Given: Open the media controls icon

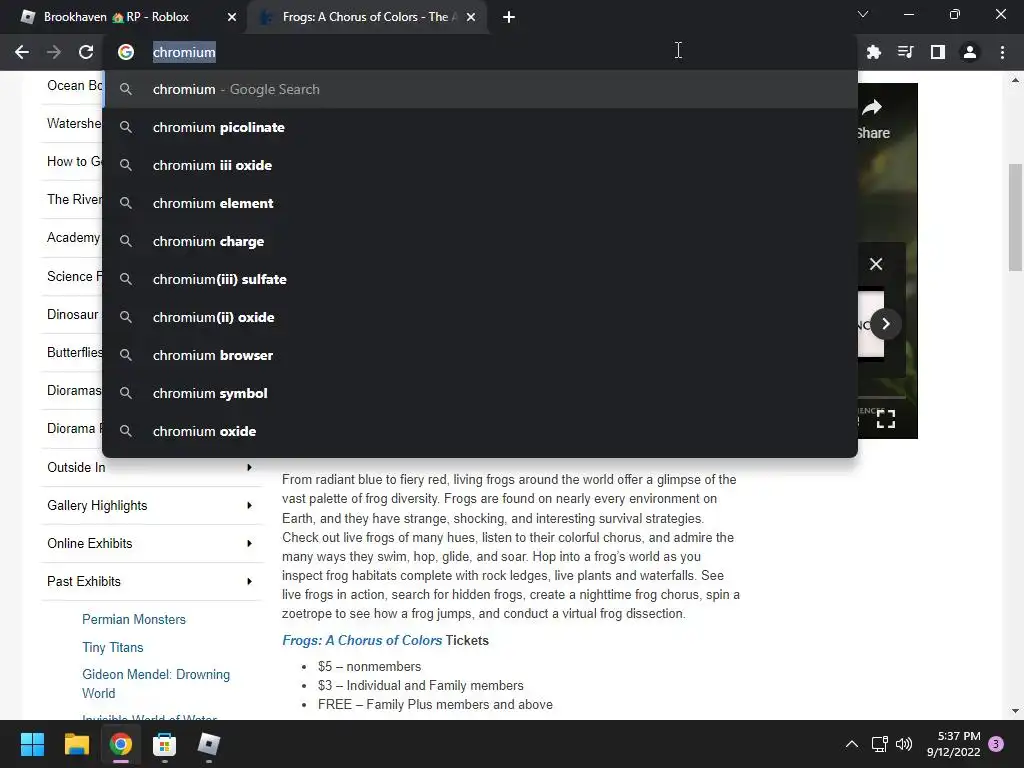Looking at the screenshot, I should [x=905, y=52].
